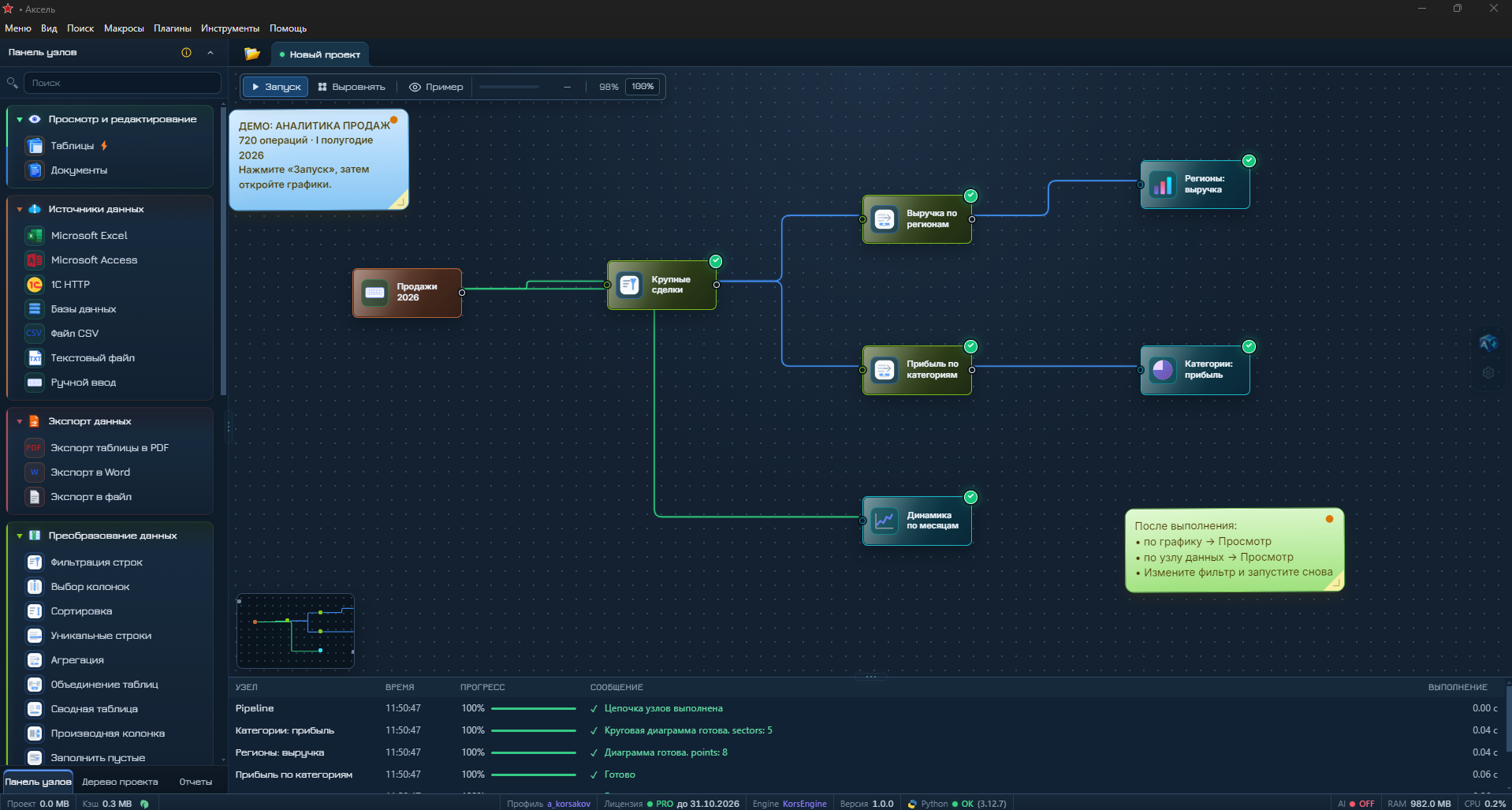Reset zoom with the 100% button
The width and height of the screenshot is (1512, 810).
(642, 87)
